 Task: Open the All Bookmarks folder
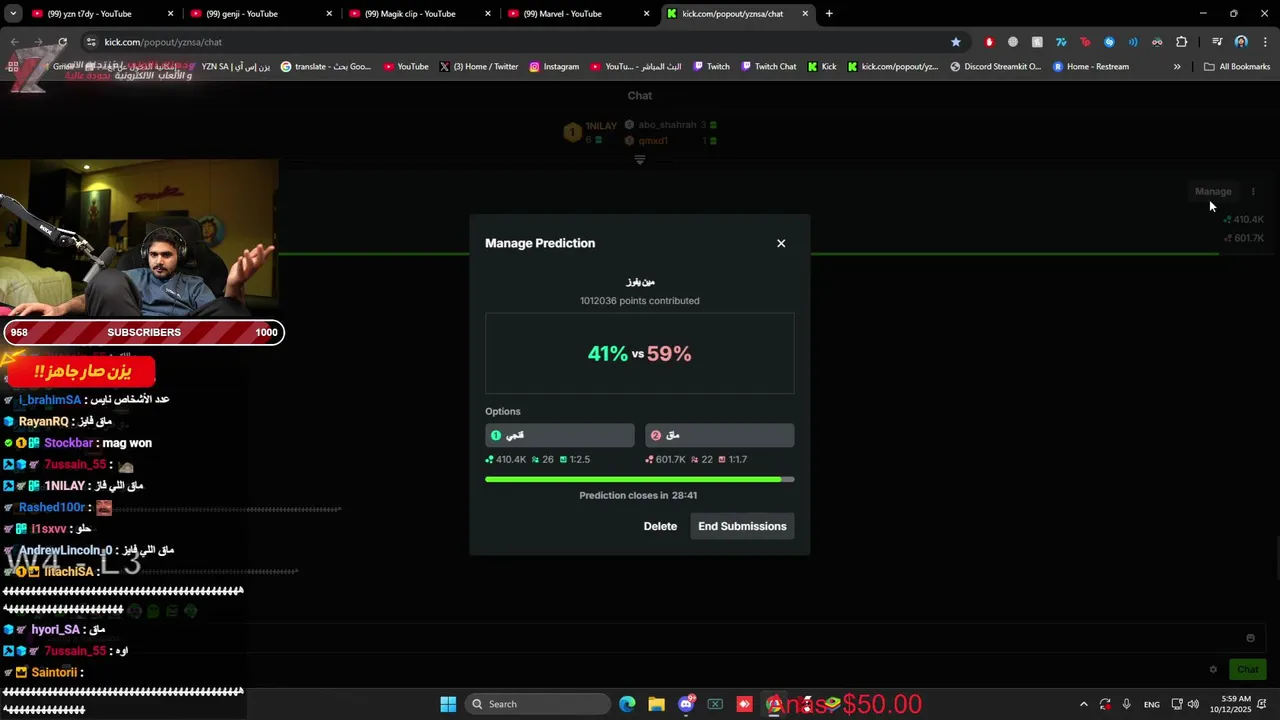(1237, 67)
